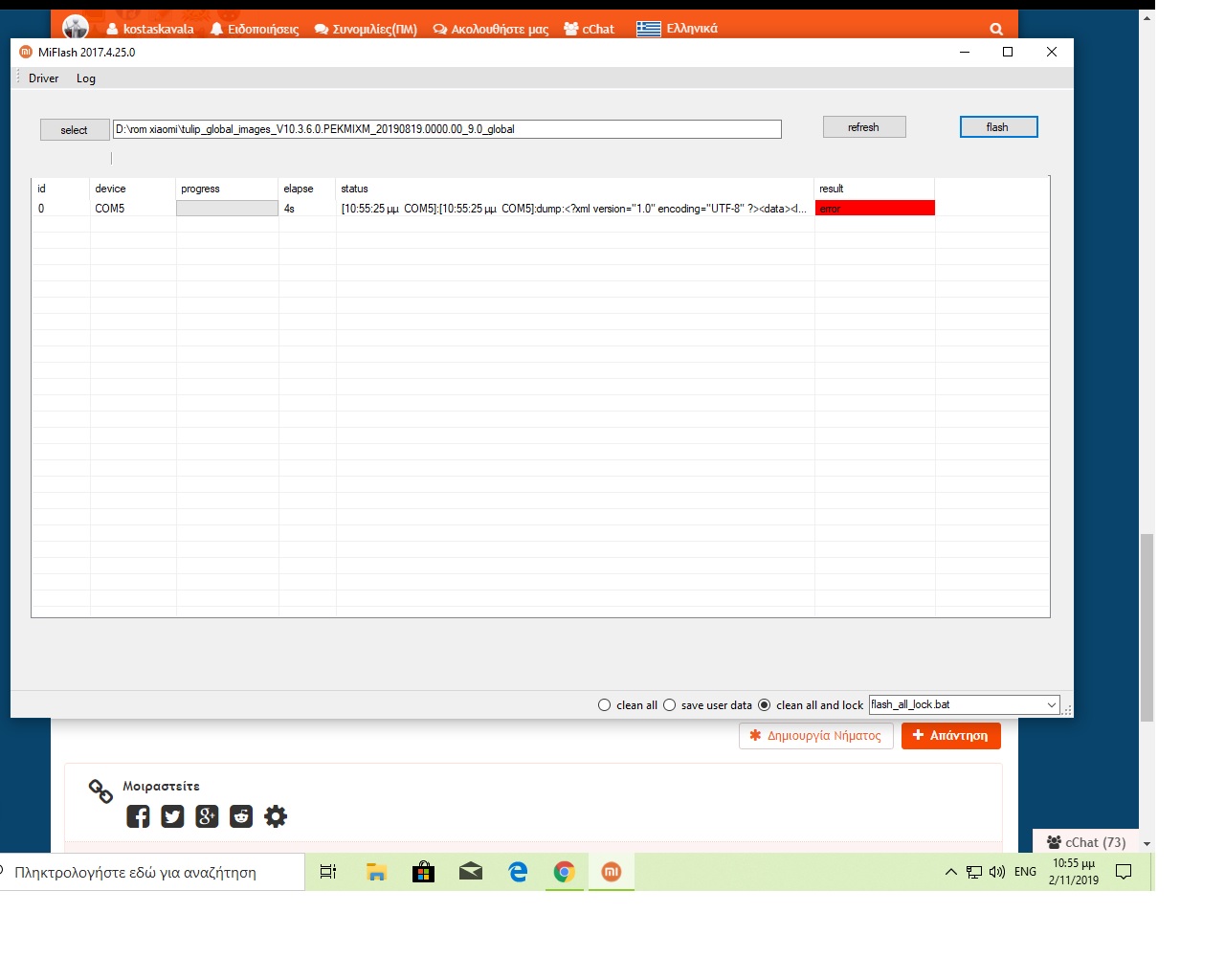Click the 'device' column header
This screenshot has height=980, width=1225.
click(x=133, y=189)
